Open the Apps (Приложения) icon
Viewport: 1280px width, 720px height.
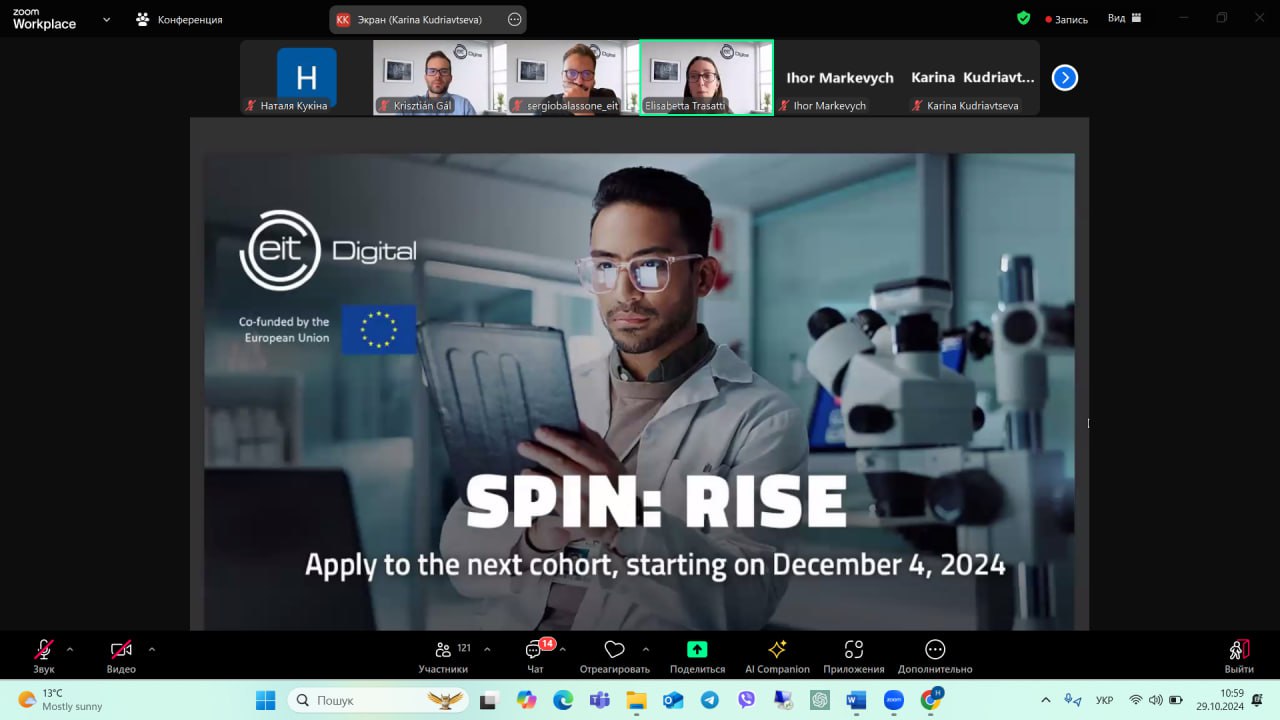pos(853,650)
